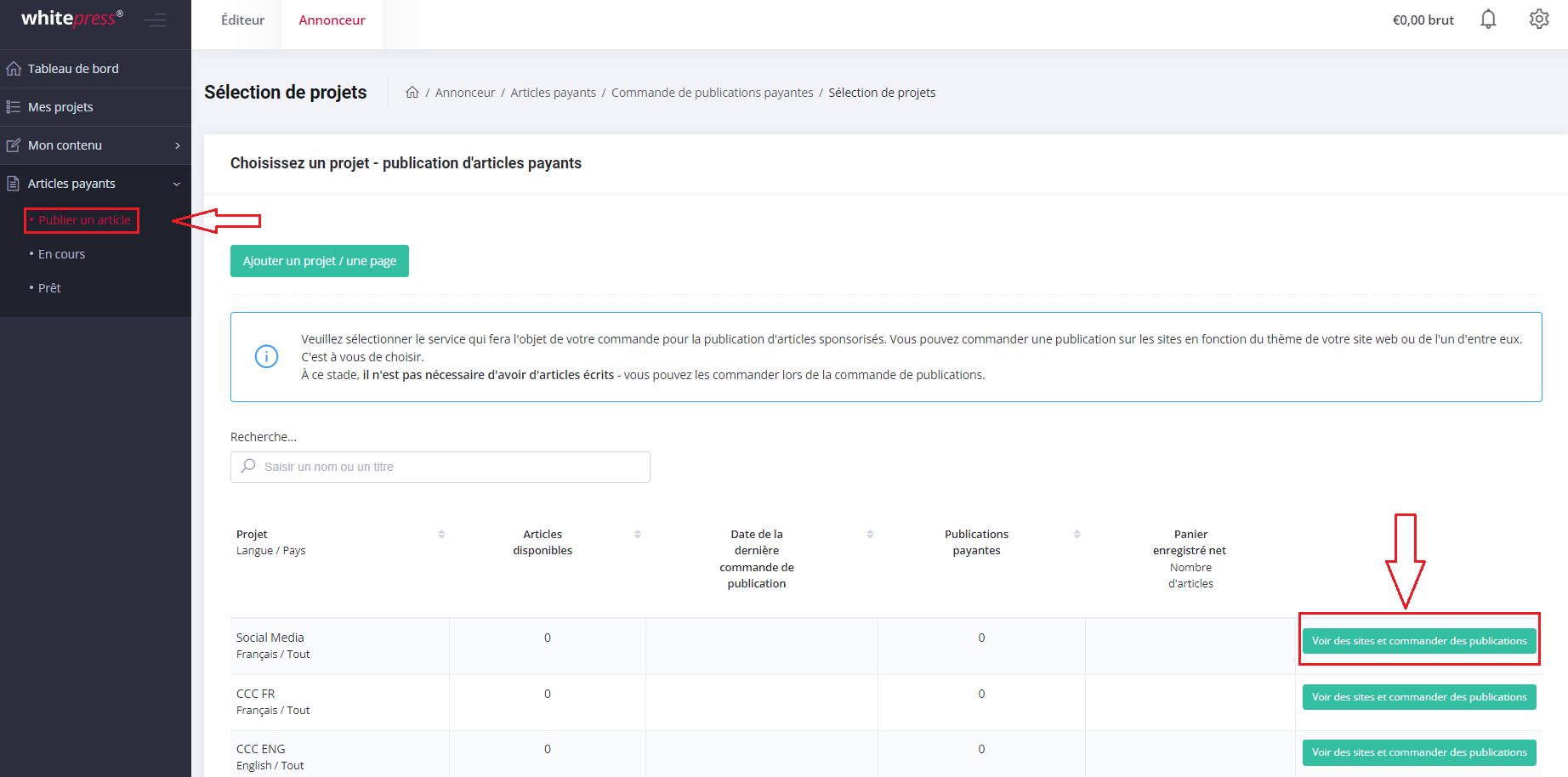Click the home icon in the breadcrumb

412,92
